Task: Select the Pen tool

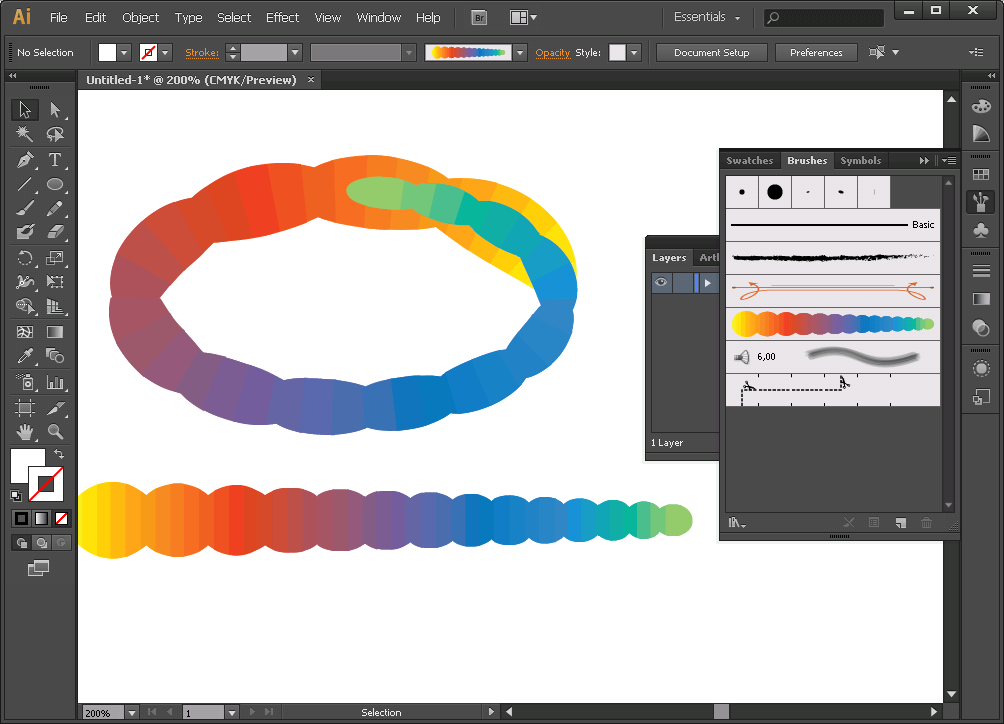Action: pyautogui.click(x=25, y=159)
